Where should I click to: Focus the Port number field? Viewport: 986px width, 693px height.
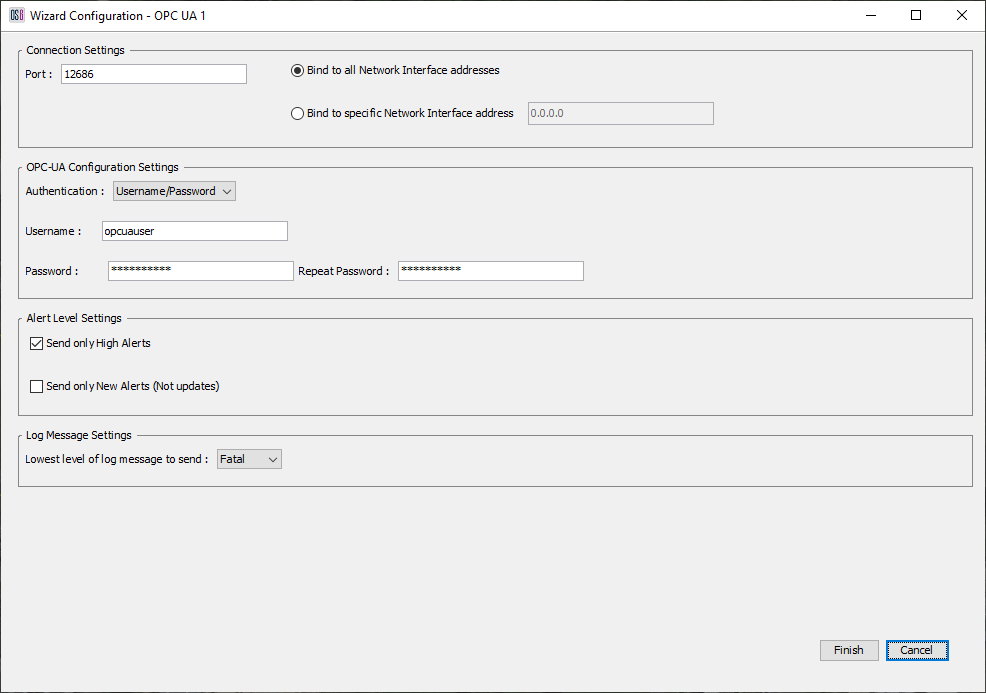(x=153, y=74)
